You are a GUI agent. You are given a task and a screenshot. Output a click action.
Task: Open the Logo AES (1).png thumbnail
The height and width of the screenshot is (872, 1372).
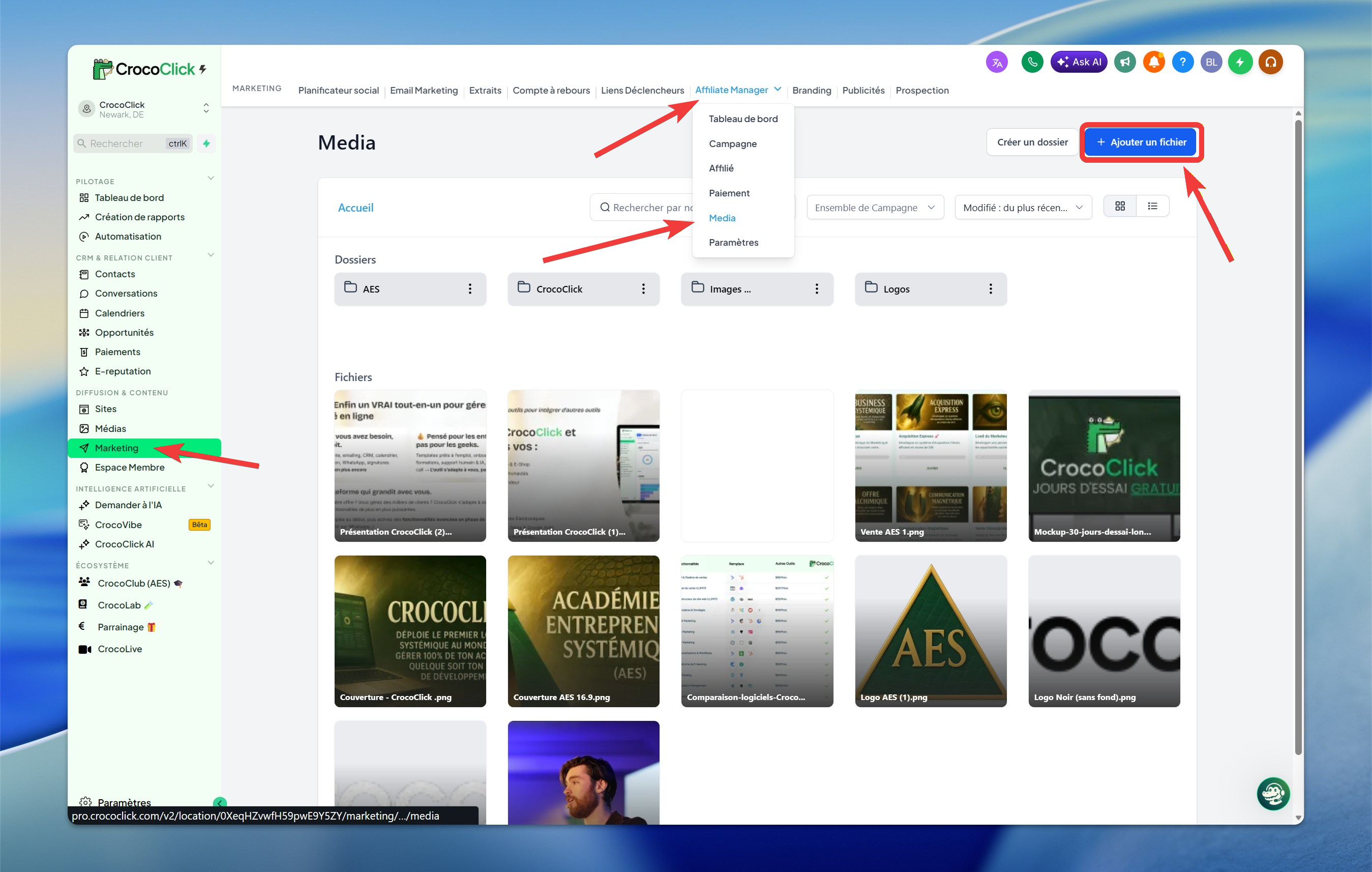click(931, 631)
